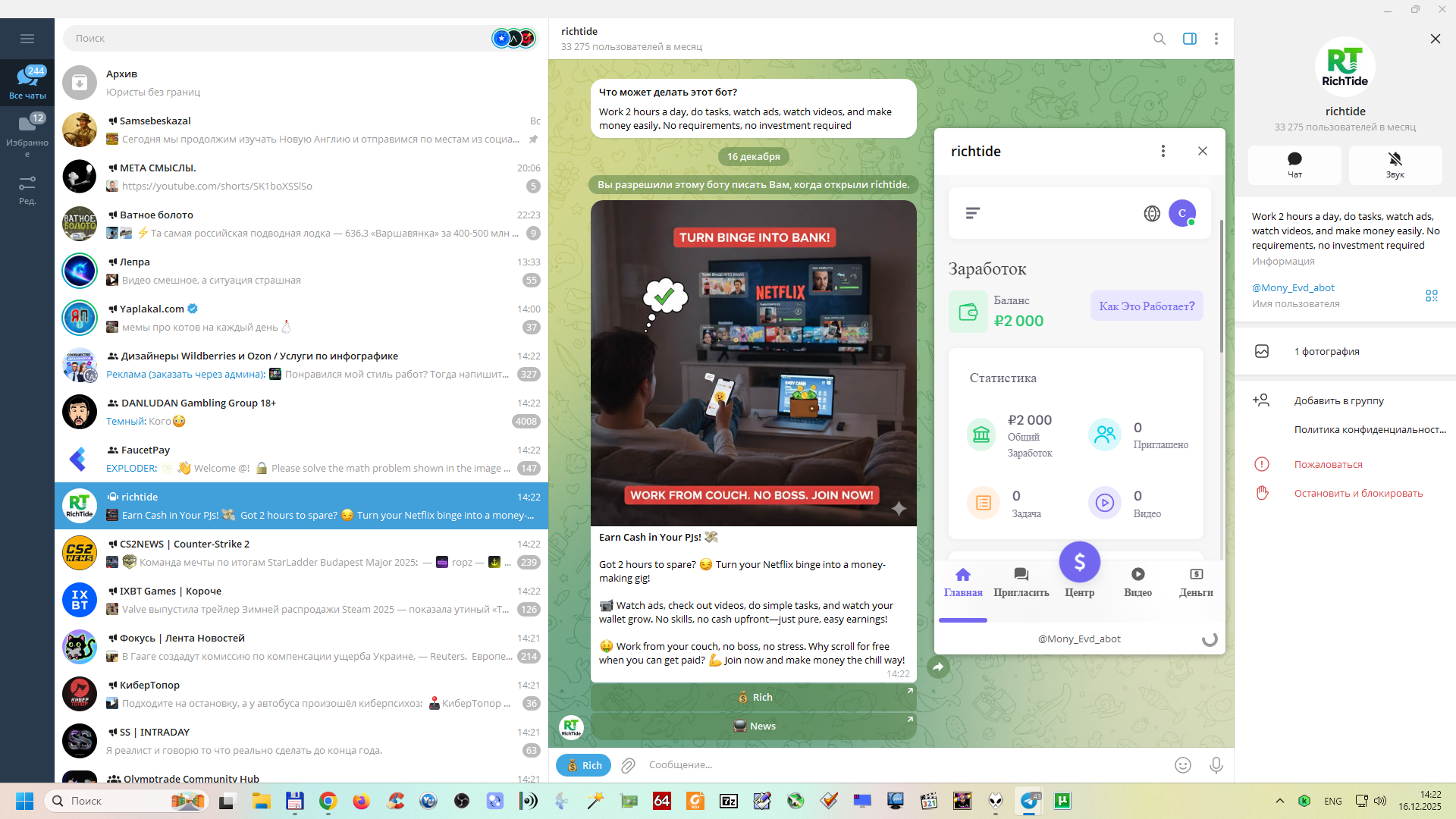This screenshot has height=819, width=1456.
Task: Click the globe language icon
Action: 1151,214
